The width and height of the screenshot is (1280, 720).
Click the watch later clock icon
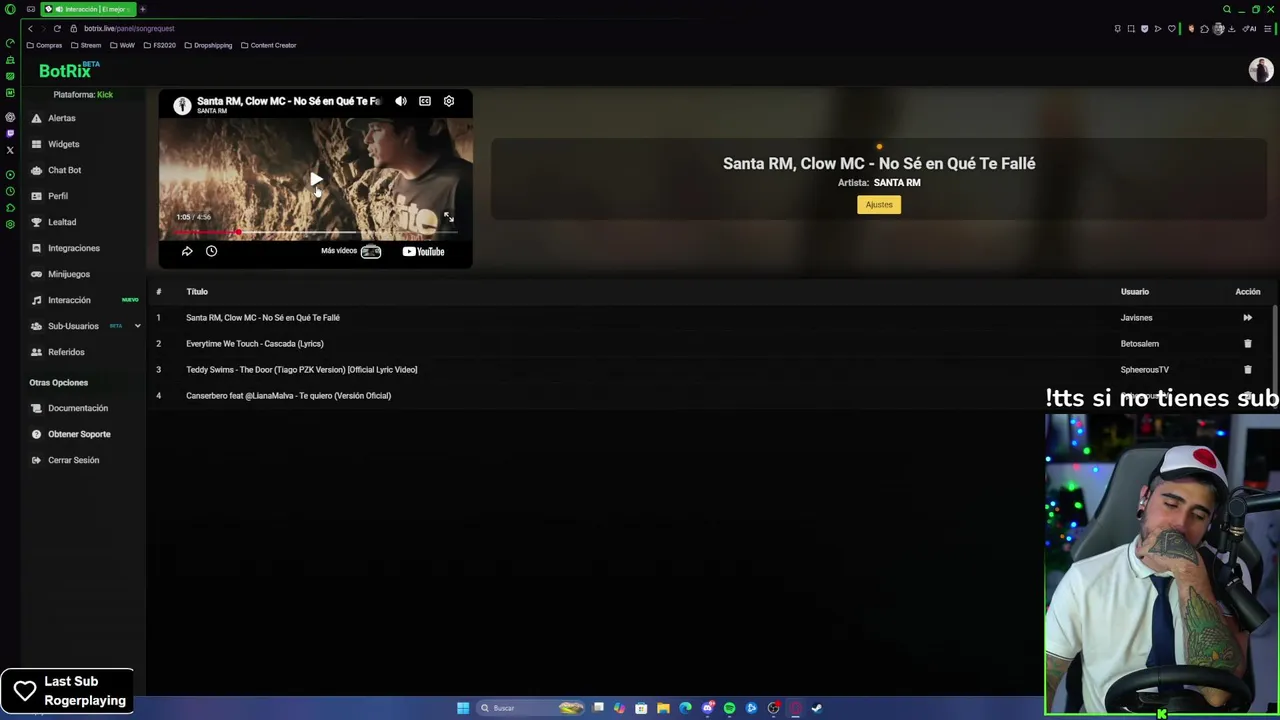[x=211, y=251]
